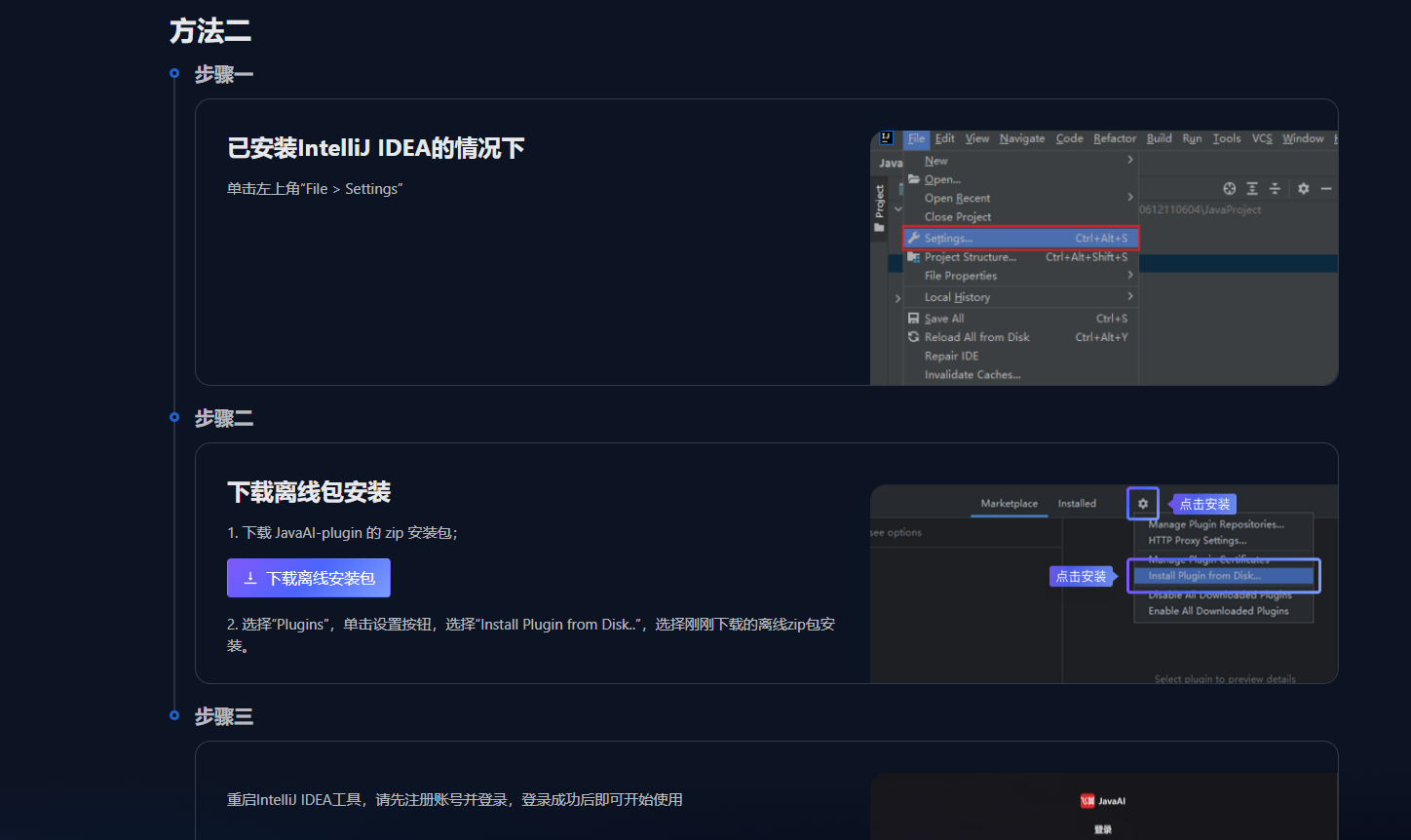Click the 登录 text in step three image
Screen dimensions: 1411x840
click(x=1103, y=829)
